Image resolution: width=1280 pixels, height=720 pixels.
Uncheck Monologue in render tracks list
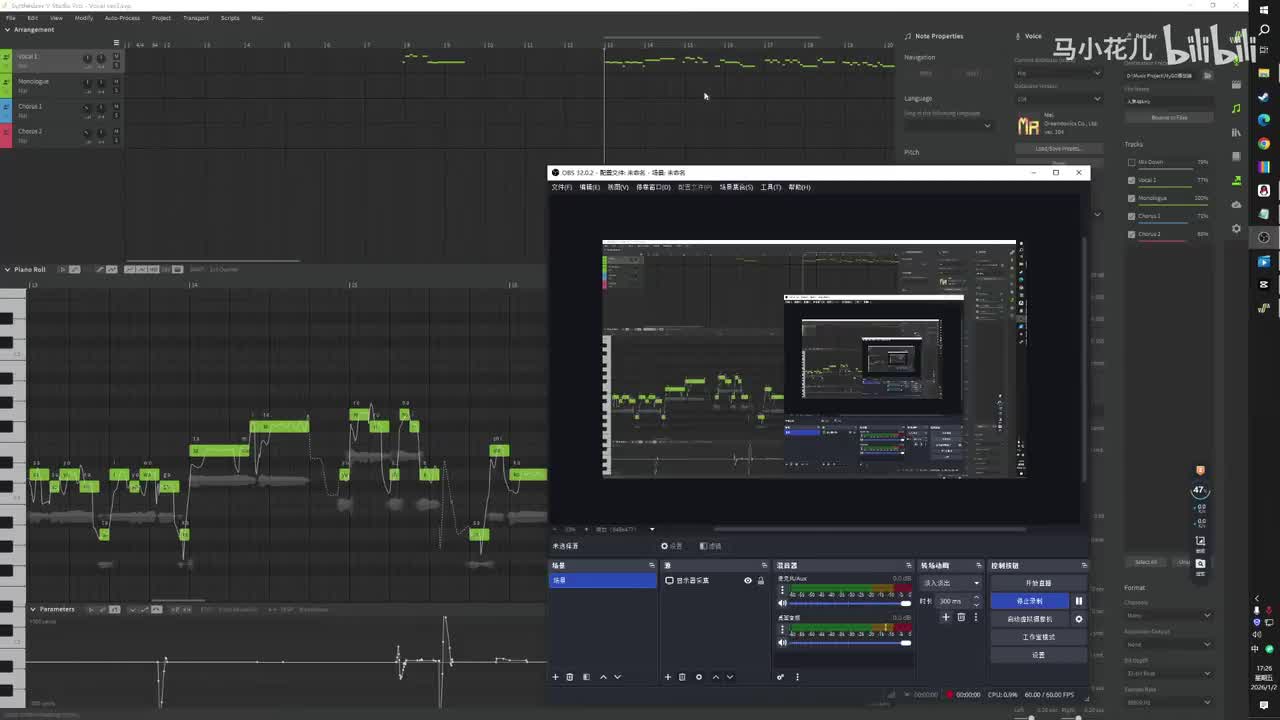(1131, 198)
